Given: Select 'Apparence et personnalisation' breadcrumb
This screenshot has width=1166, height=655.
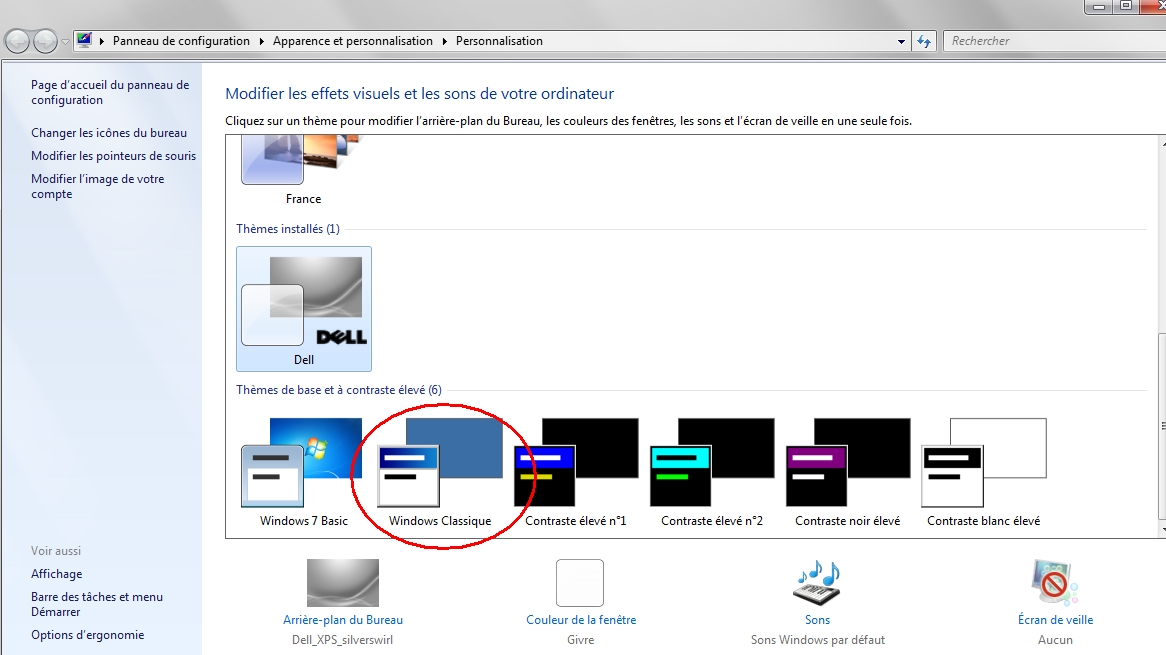Looking at the screenshot, I should click(x=352, y=41).
